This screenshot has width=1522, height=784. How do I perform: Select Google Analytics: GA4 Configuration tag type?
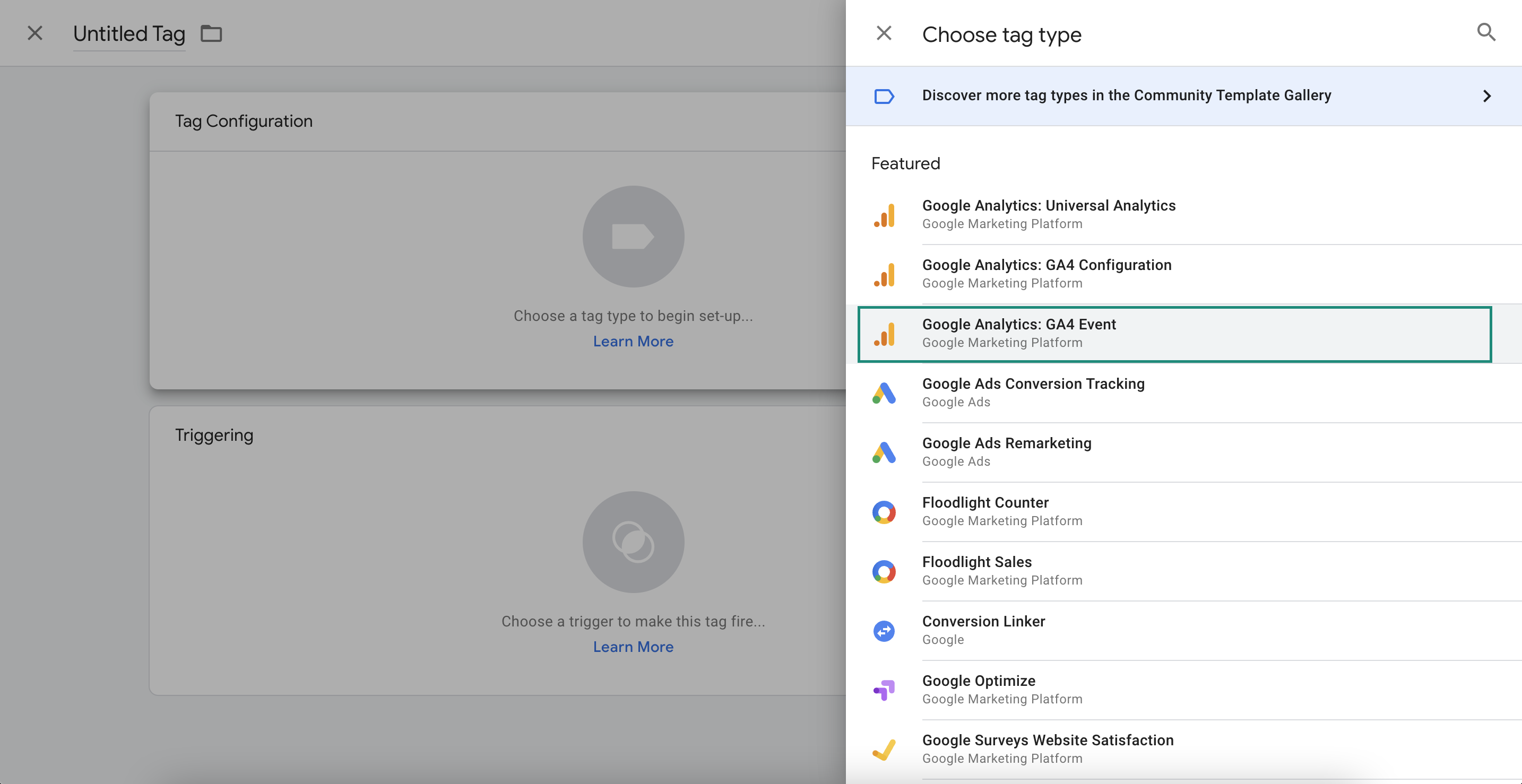coord(1183,275)
